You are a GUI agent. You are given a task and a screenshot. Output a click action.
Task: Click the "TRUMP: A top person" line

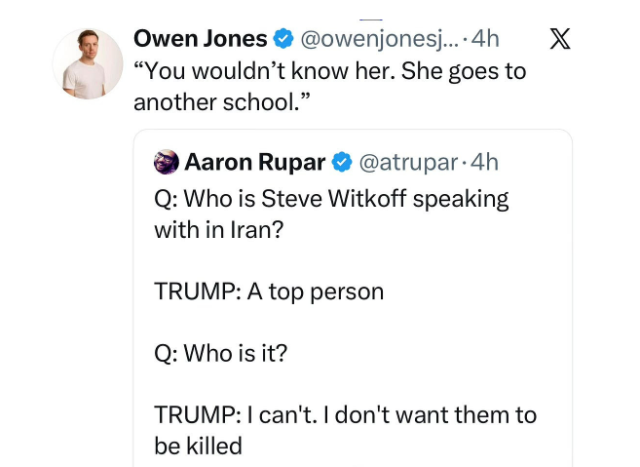pos(268,292)
